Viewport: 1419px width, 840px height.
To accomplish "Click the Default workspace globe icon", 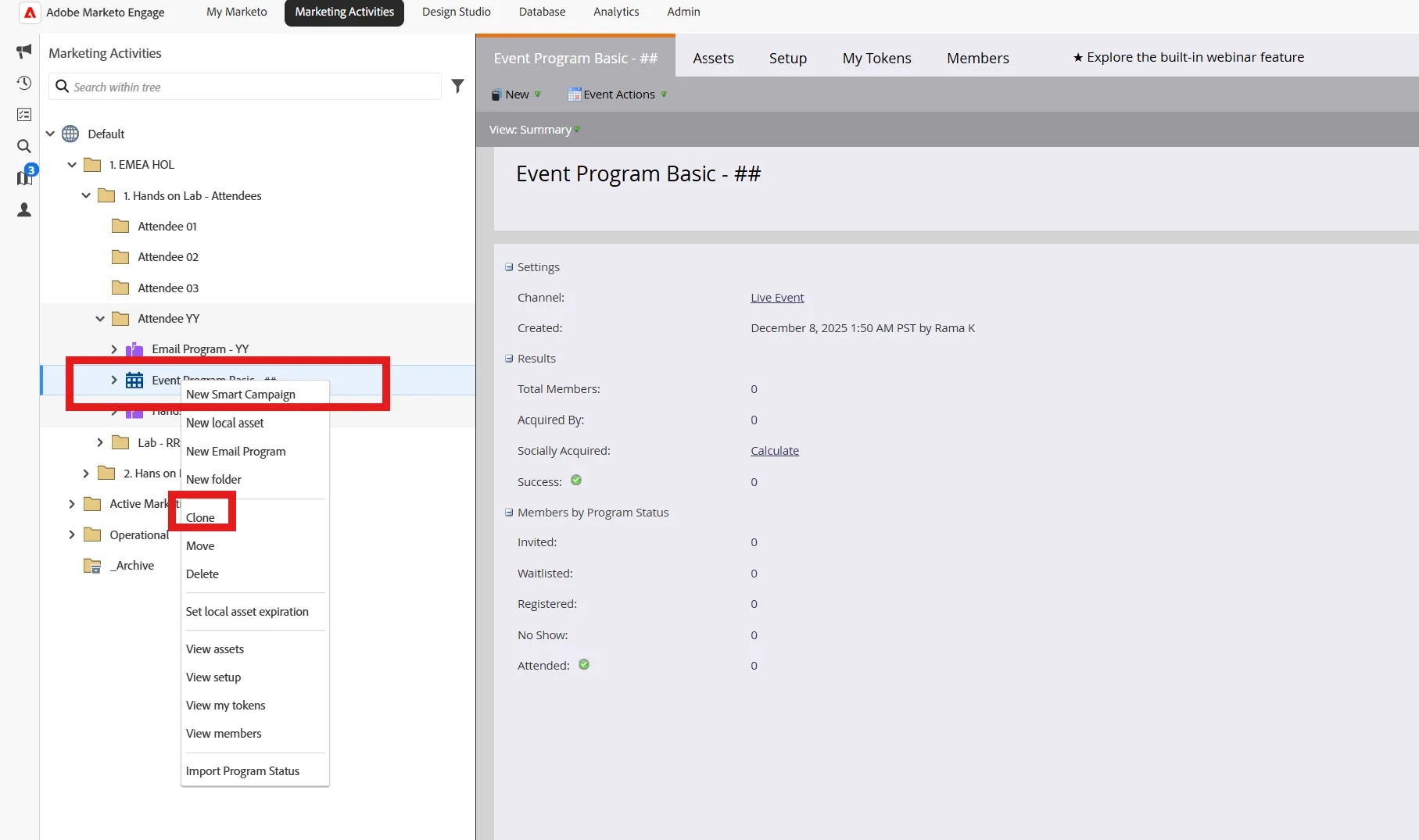I will [70, 134].
